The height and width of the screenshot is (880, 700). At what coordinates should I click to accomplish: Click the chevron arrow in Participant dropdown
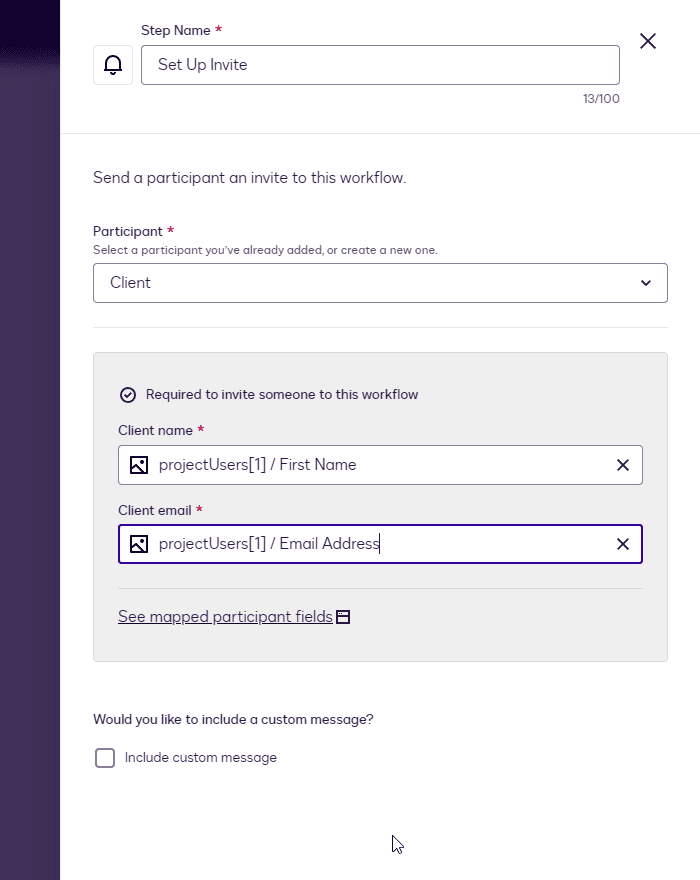point(646,283)
